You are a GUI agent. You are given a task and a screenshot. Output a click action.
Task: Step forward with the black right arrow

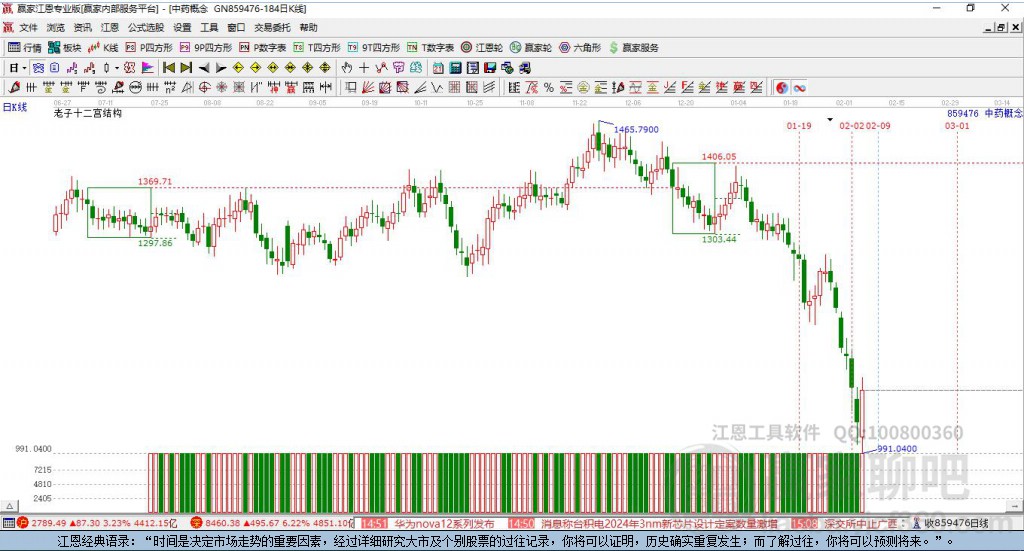(220, 68)
